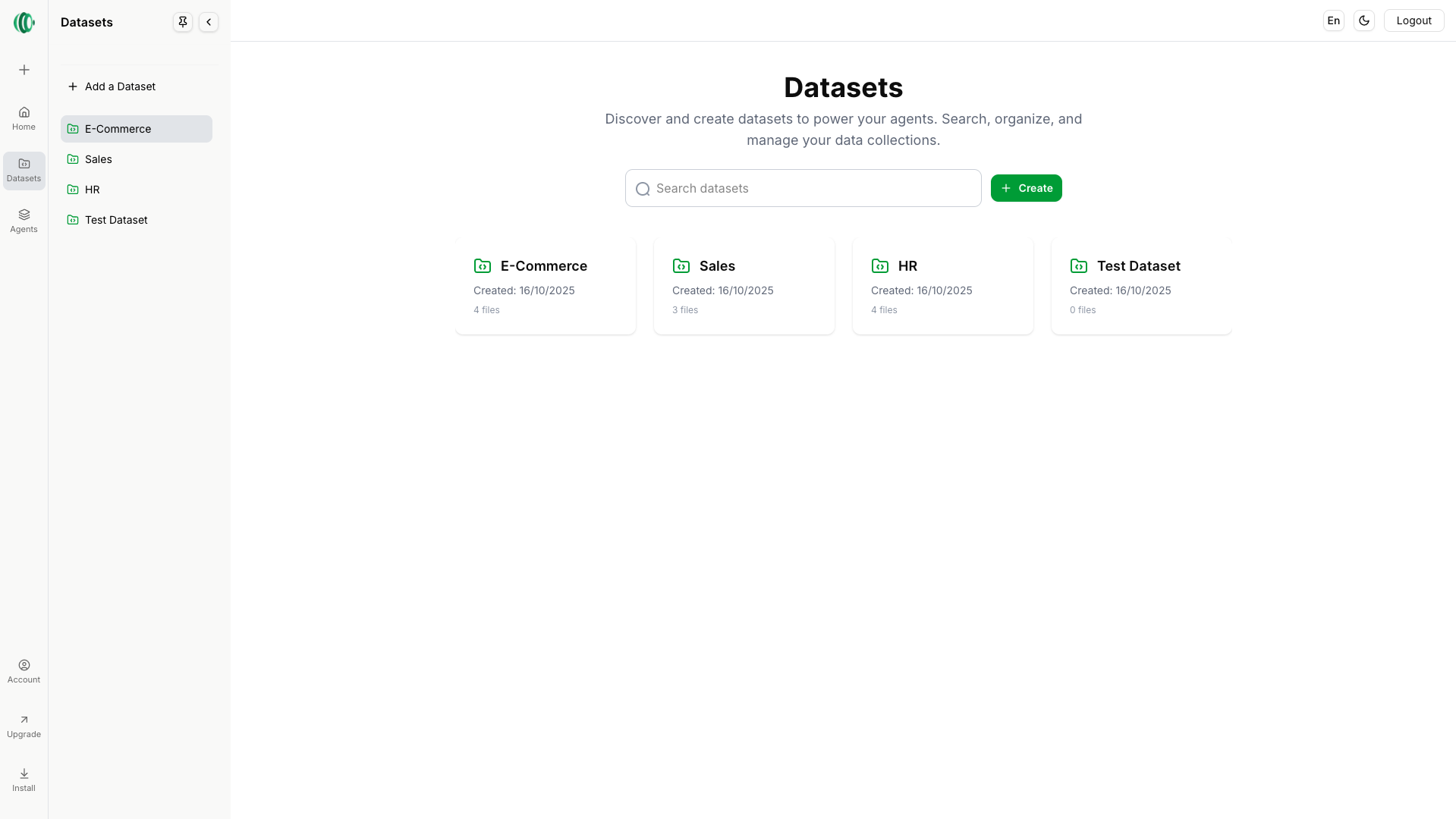Click the green Create button
The height and width of the screenshot is (819, 1456).
[x=1026, y=188]
